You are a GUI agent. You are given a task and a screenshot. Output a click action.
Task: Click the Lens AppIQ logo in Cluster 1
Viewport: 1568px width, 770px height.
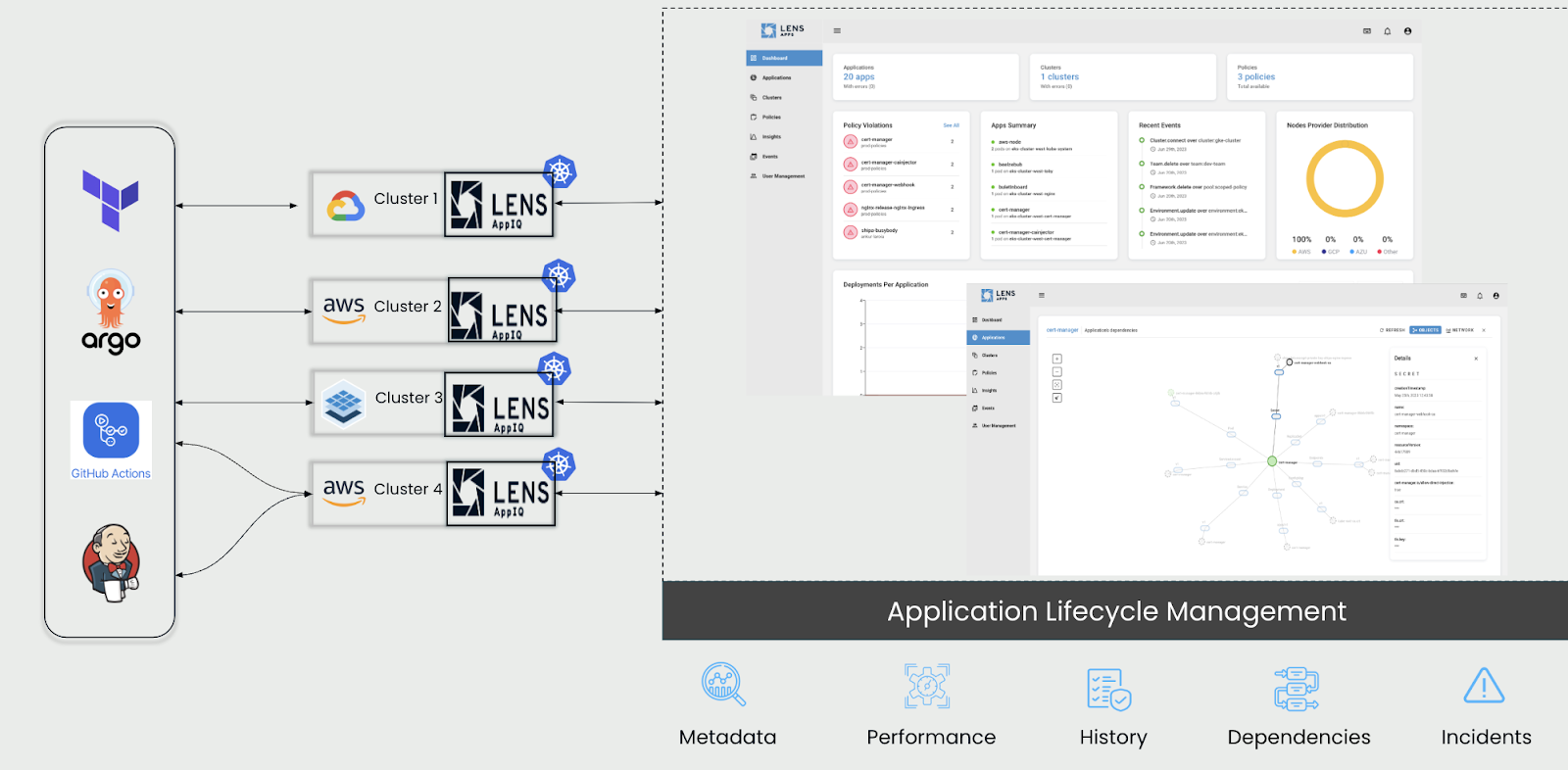499,205
